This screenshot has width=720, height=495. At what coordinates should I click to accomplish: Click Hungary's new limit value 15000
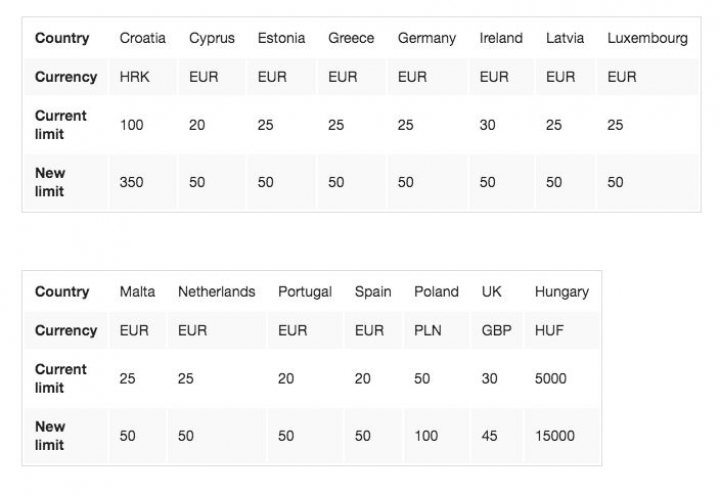pos(555,436)
